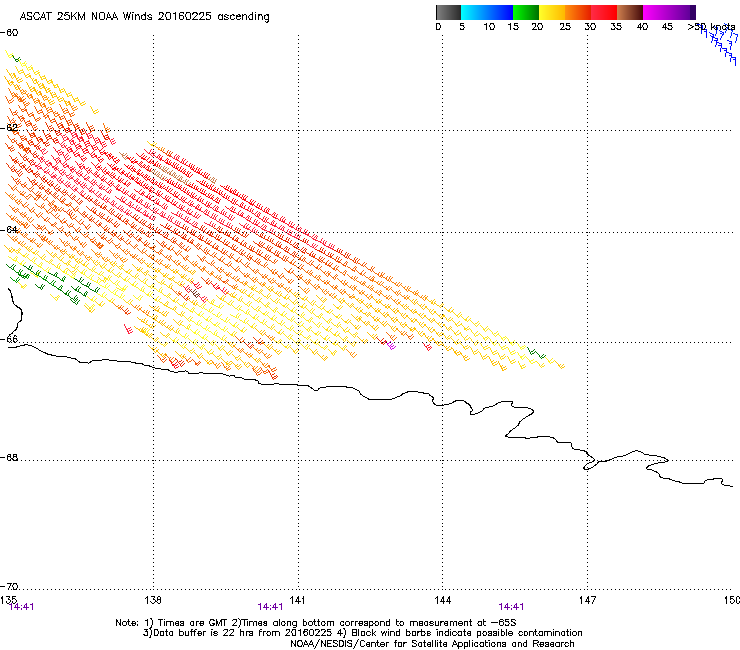Click the '-68' latitude axis label

tap(9, 457)
